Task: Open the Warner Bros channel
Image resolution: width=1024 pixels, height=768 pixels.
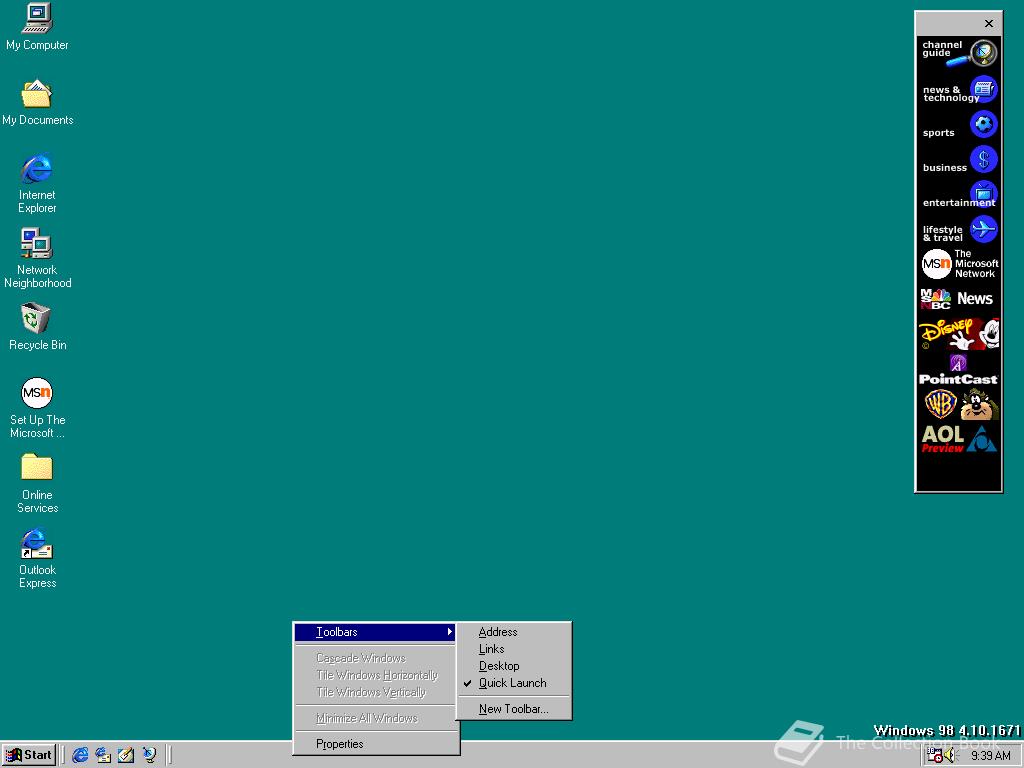Action: [x=959, y=404]
